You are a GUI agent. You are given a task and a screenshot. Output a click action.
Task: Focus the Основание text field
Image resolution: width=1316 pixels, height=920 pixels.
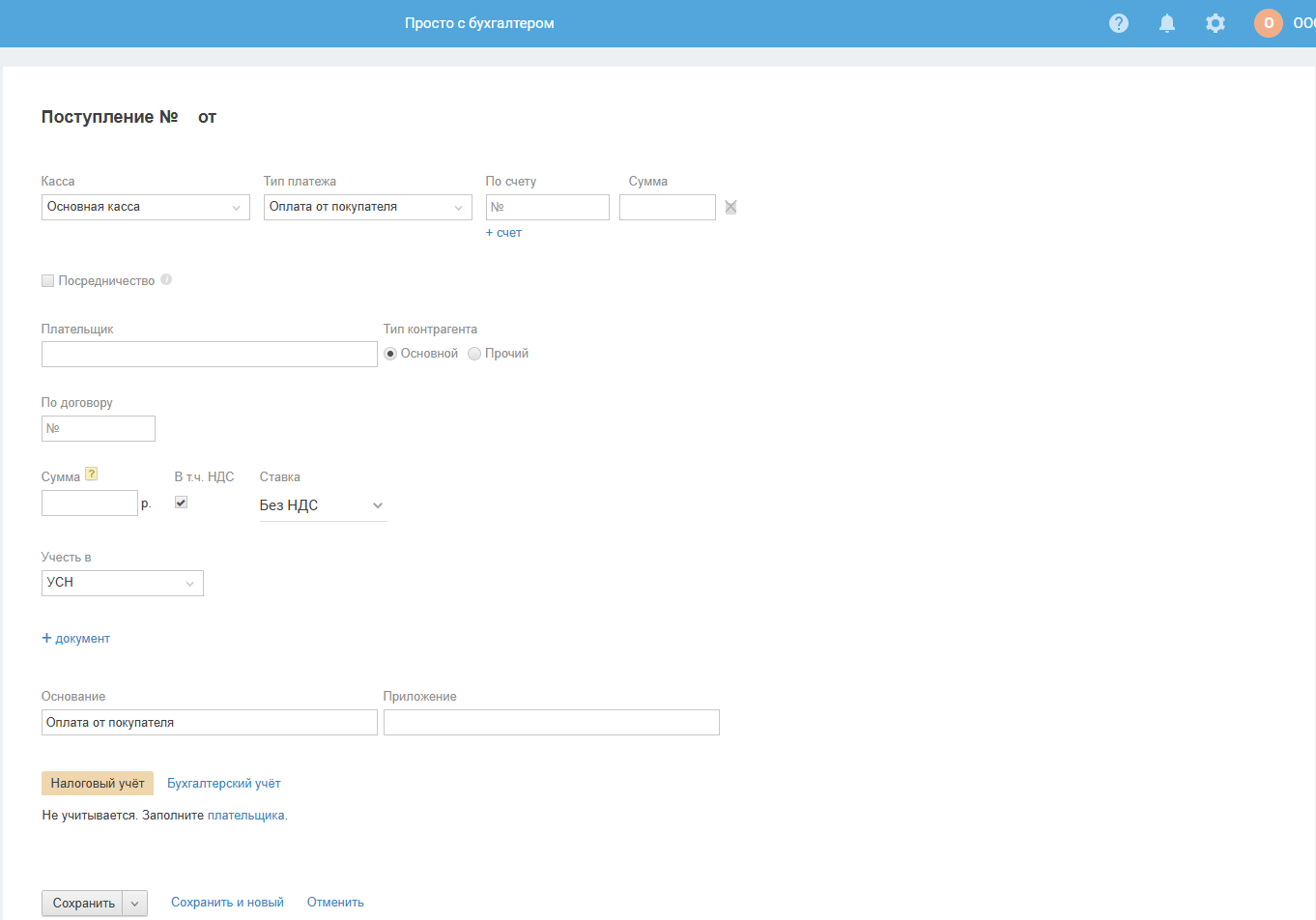click(x=210, y=723)
